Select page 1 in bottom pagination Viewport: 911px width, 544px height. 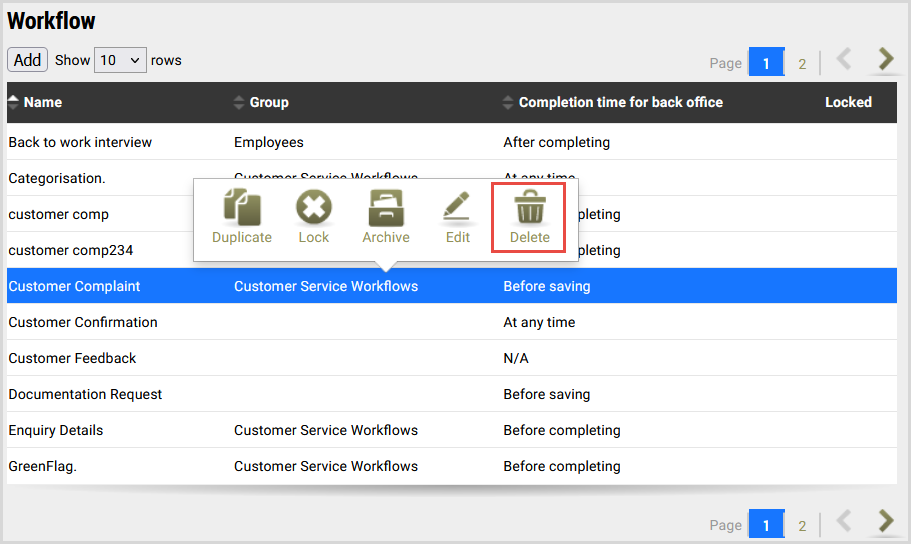click(x=766, y=525)
